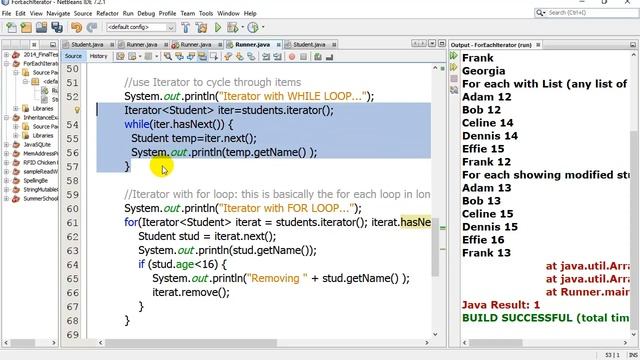Expand the JavaSQLite project node
This screenshot has height=360, width=640.
click(x=7, y=144)
